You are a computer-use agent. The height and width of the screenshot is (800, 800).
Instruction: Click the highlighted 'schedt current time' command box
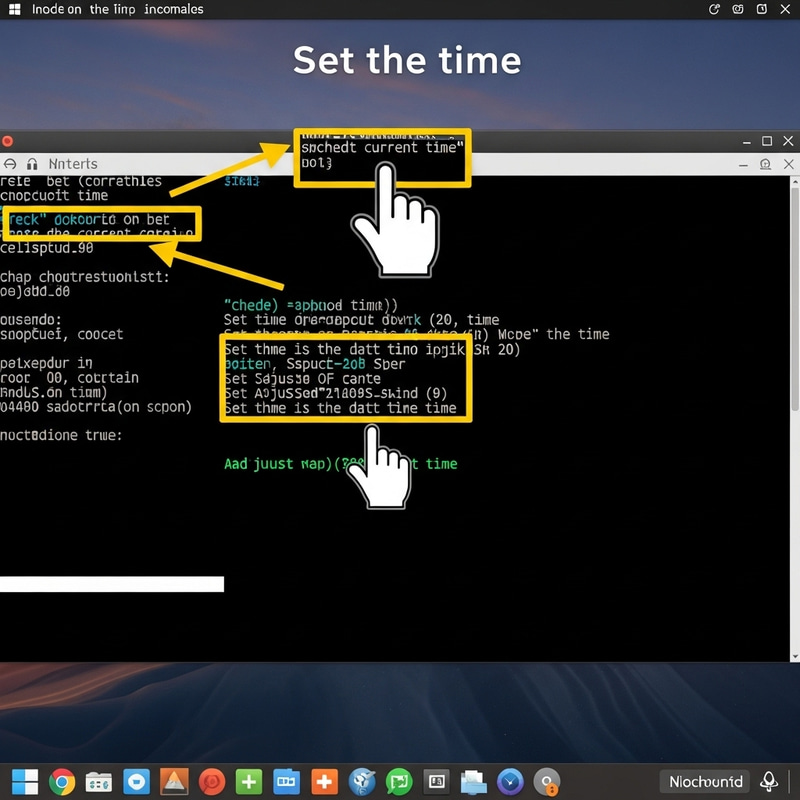(381, 156)
